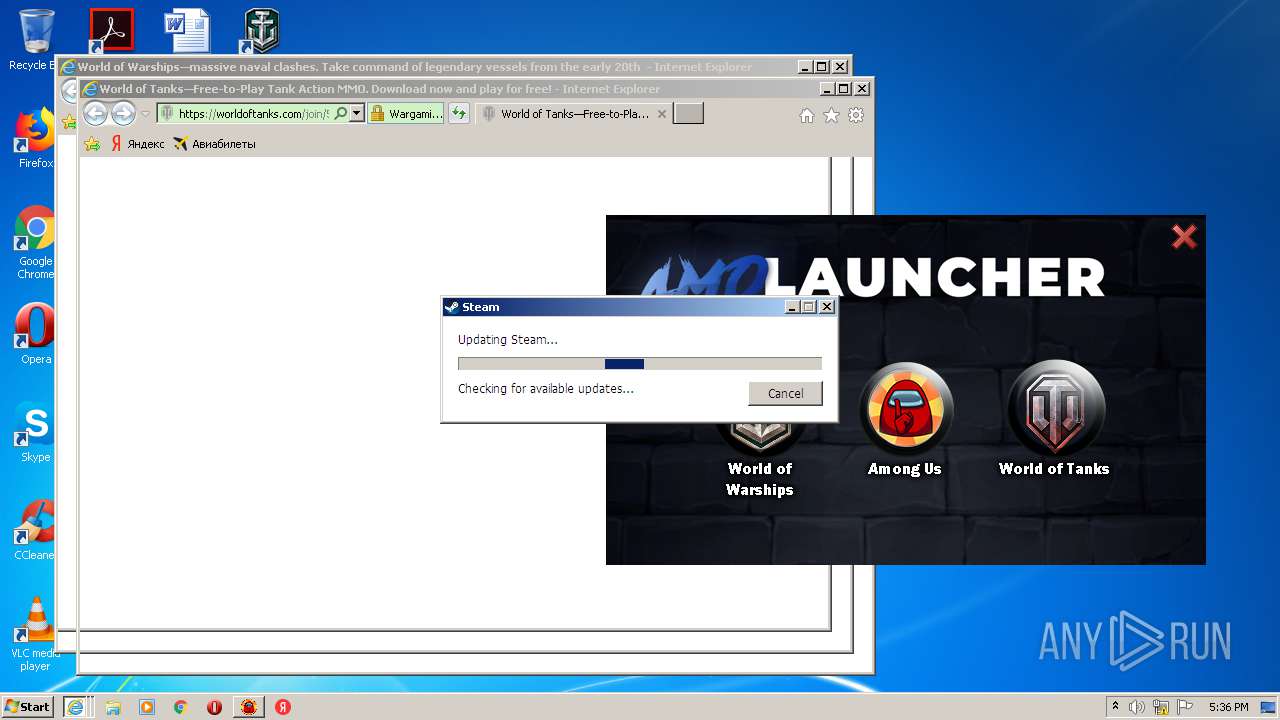Open CCleaner desktop shortcut
Image resolution: width=1280 pixels, height=720 pixels.
[x=36, y=530]
